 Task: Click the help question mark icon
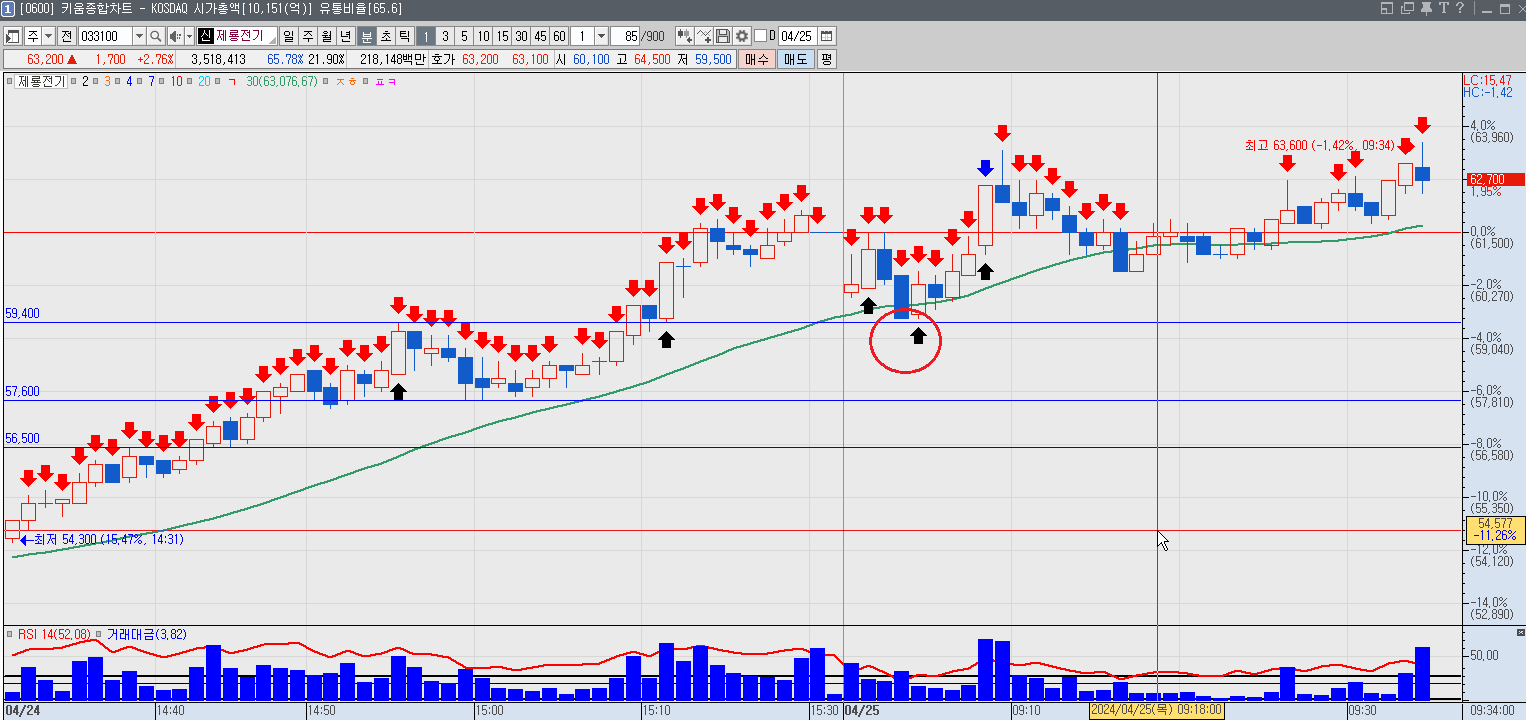click(1460, 8)
